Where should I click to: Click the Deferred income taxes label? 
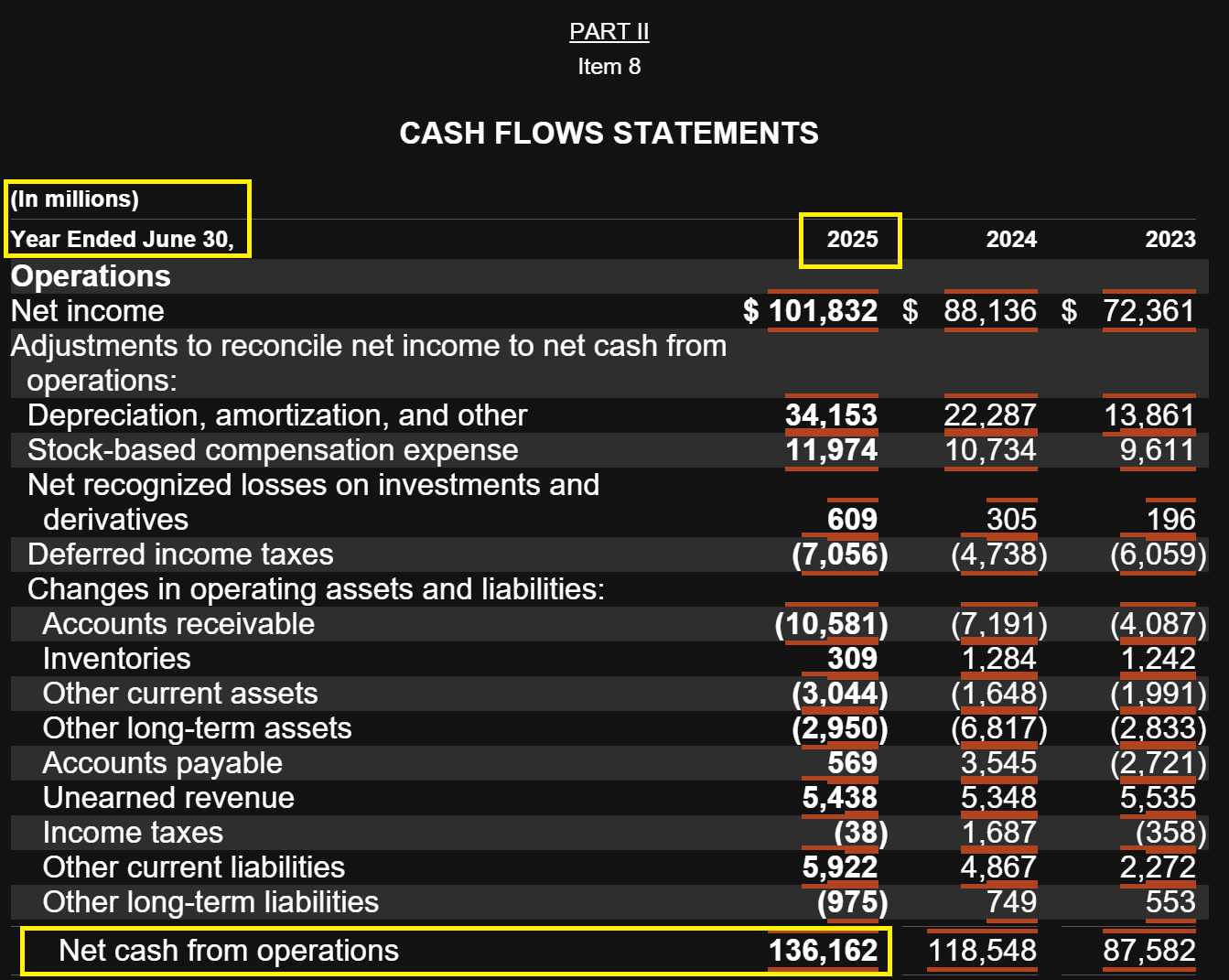pyautogui.click(x=180, y=555)
